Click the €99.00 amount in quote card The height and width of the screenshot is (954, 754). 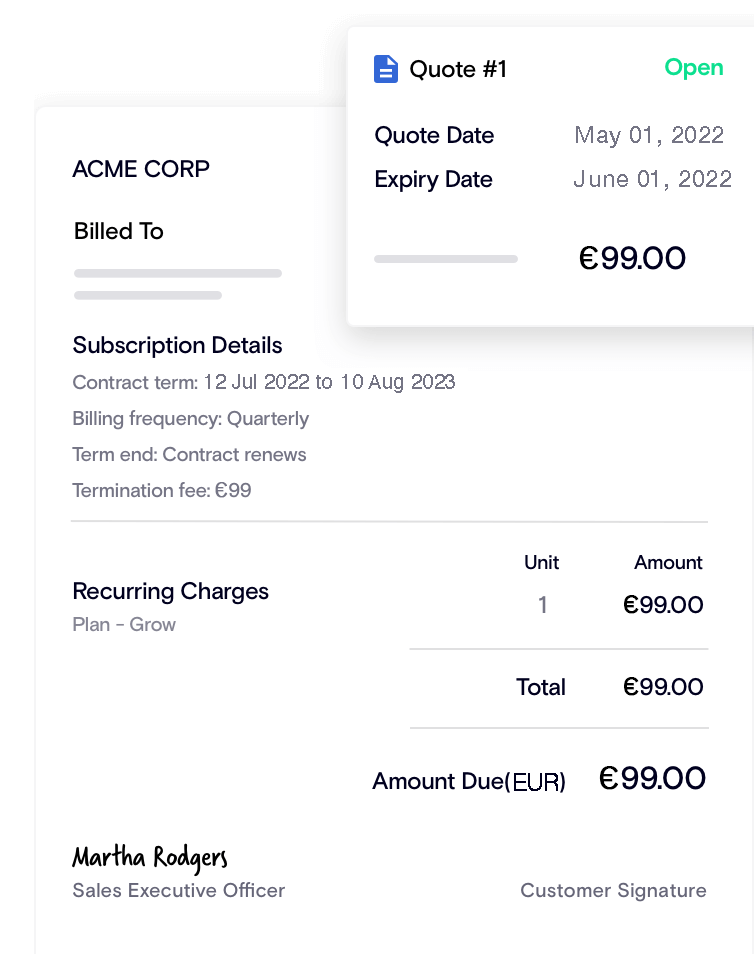[632, 259]
